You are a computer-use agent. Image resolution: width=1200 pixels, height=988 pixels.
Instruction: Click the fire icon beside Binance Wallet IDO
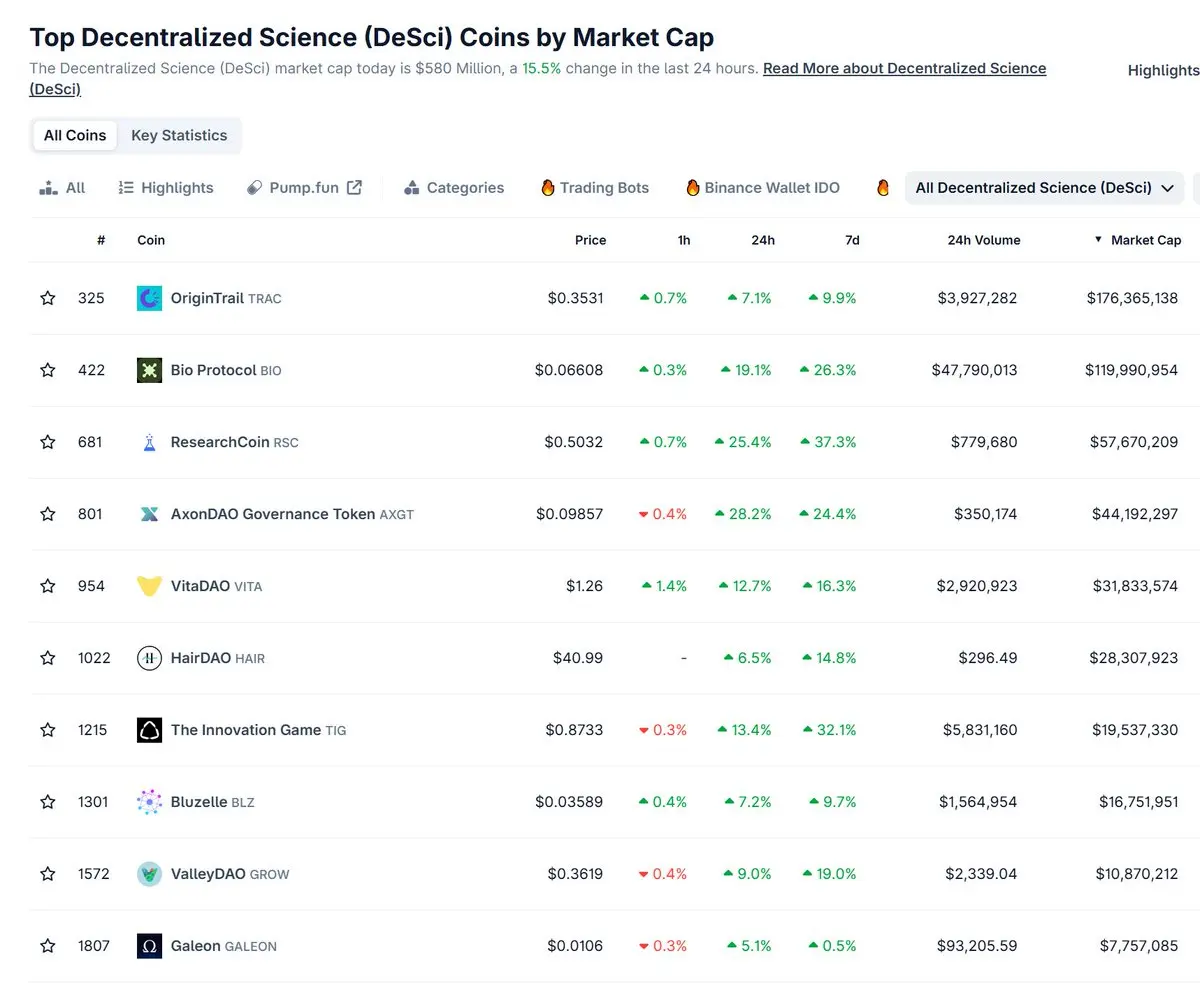pyautogui.click(x=692, y=187)
